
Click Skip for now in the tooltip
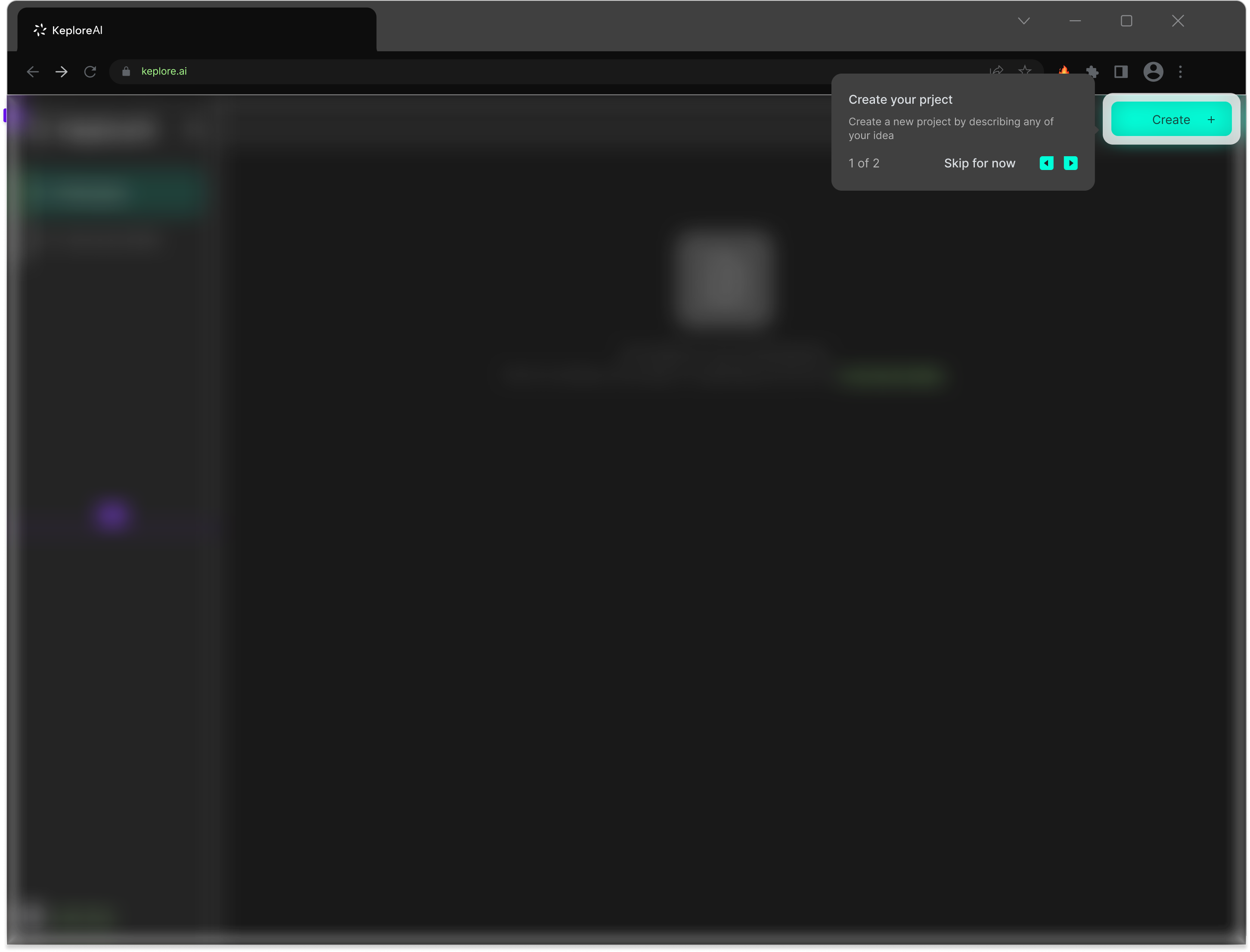pyautogui.click(x=980, y=163)
